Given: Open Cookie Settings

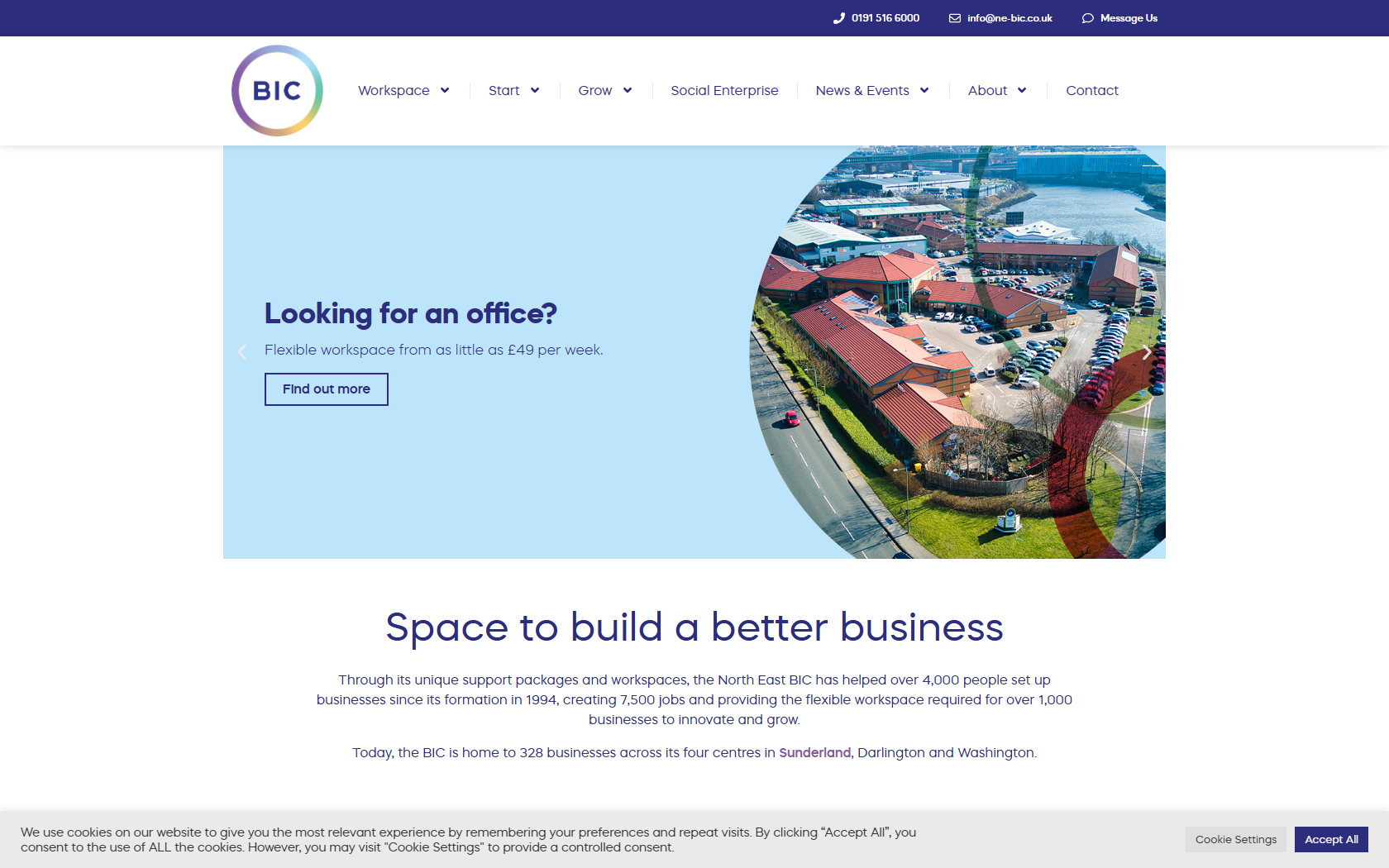Looking at the screenshot, I should point(1235,839).
